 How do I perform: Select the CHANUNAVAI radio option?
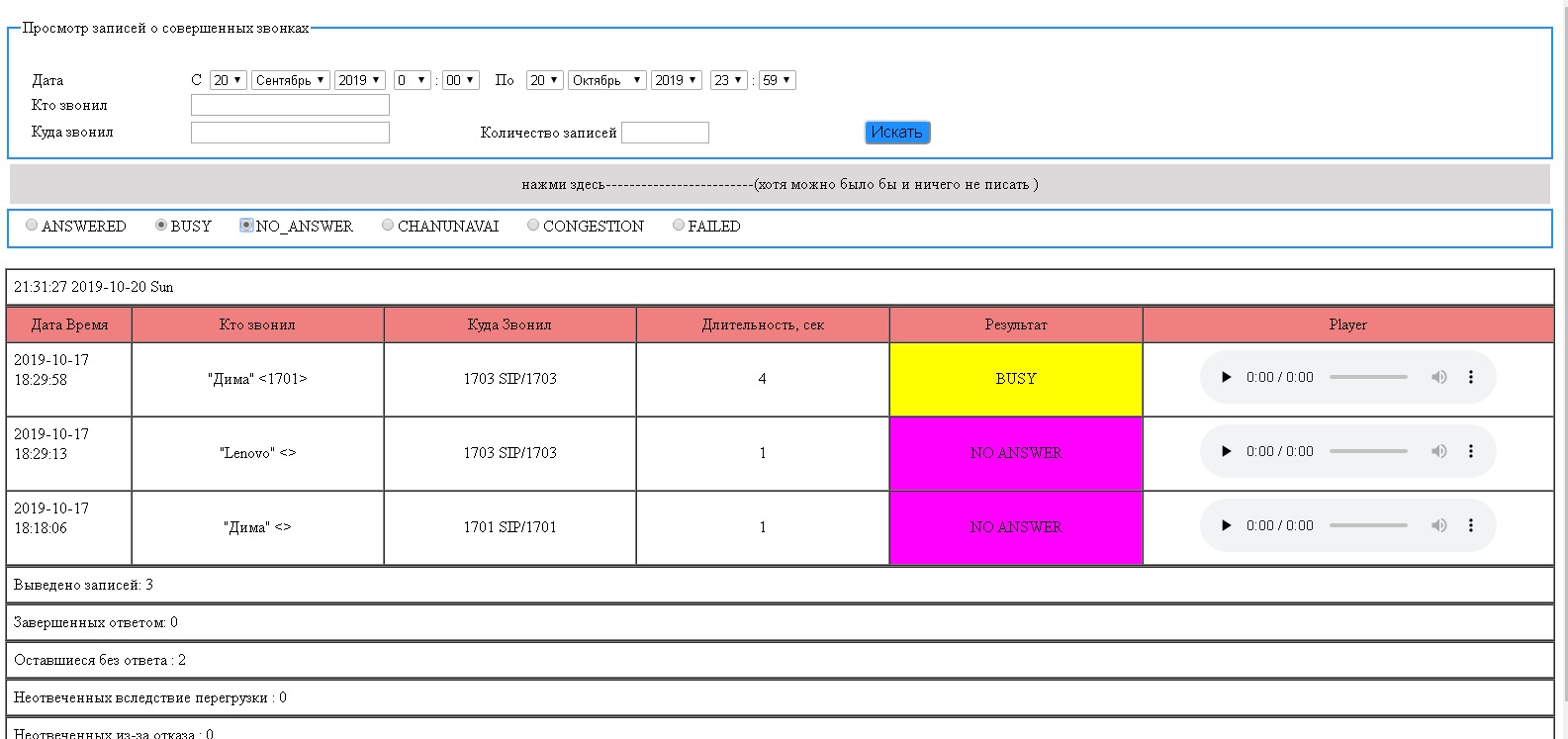coord(388,226)
